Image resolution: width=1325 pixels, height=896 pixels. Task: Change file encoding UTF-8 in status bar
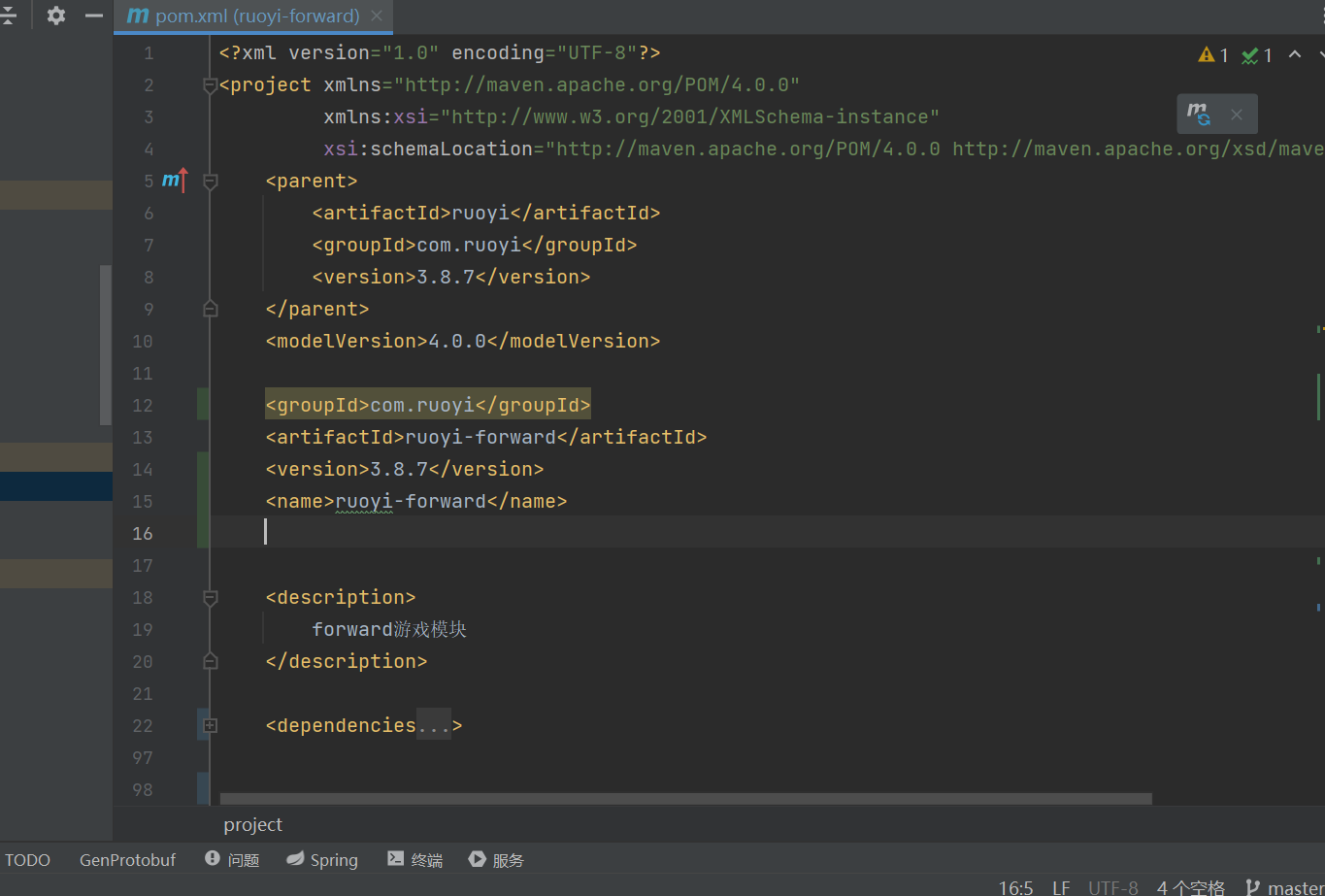coord(1113,887)
